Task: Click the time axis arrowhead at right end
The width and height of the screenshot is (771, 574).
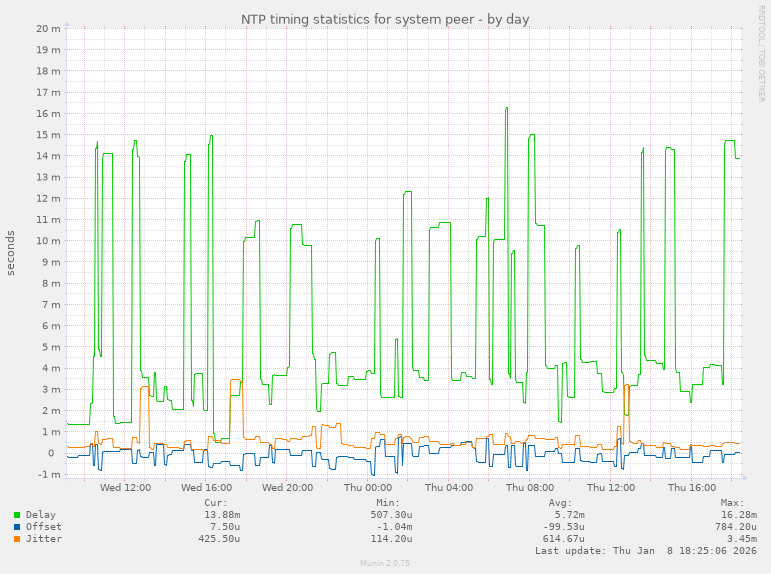Action: [745, 478]
